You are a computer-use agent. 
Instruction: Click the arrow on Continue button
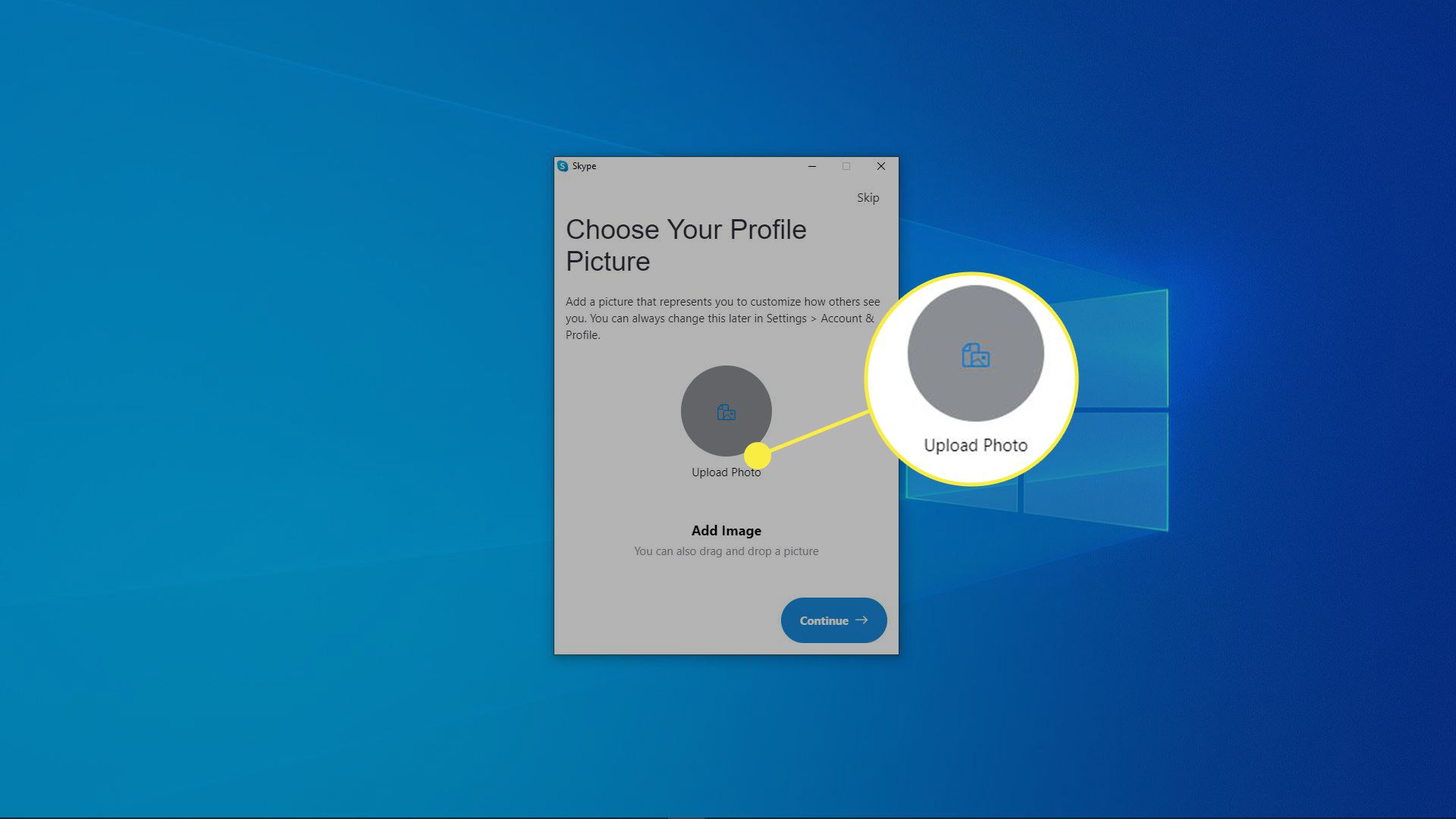[x=861, y=620]
